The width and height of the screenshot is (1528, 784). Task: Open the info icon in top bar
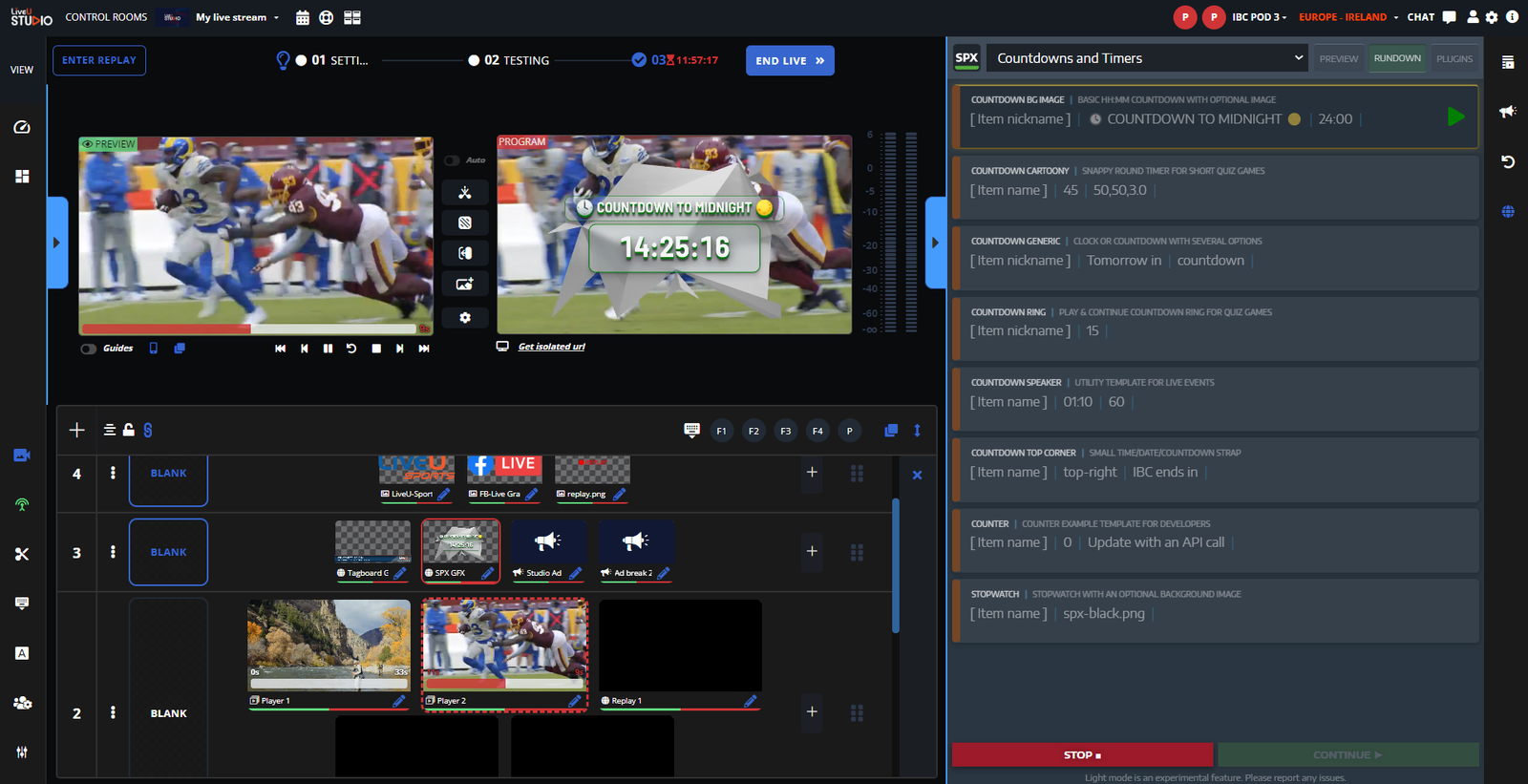coord(1512,17)
